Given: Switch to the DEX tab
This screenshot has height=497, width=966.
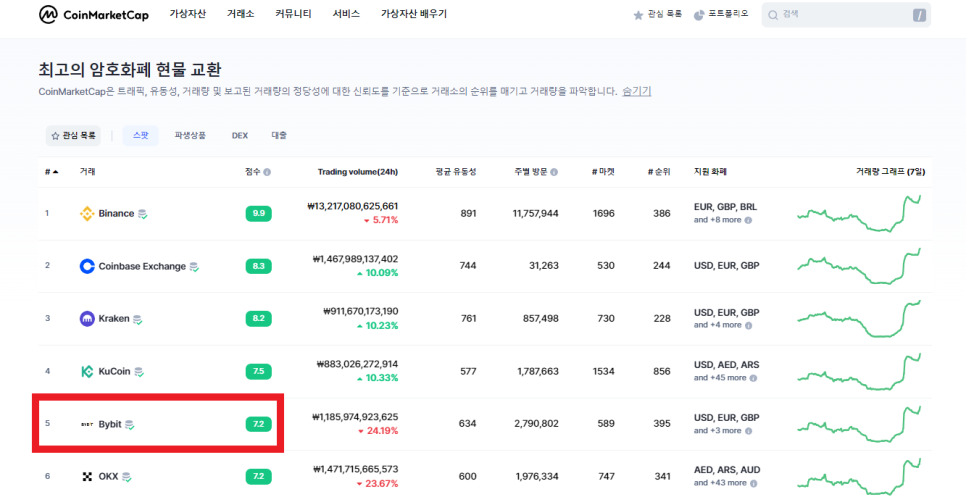Looking at the screenshot, I should pyautogui.click(x=240, y=135).
